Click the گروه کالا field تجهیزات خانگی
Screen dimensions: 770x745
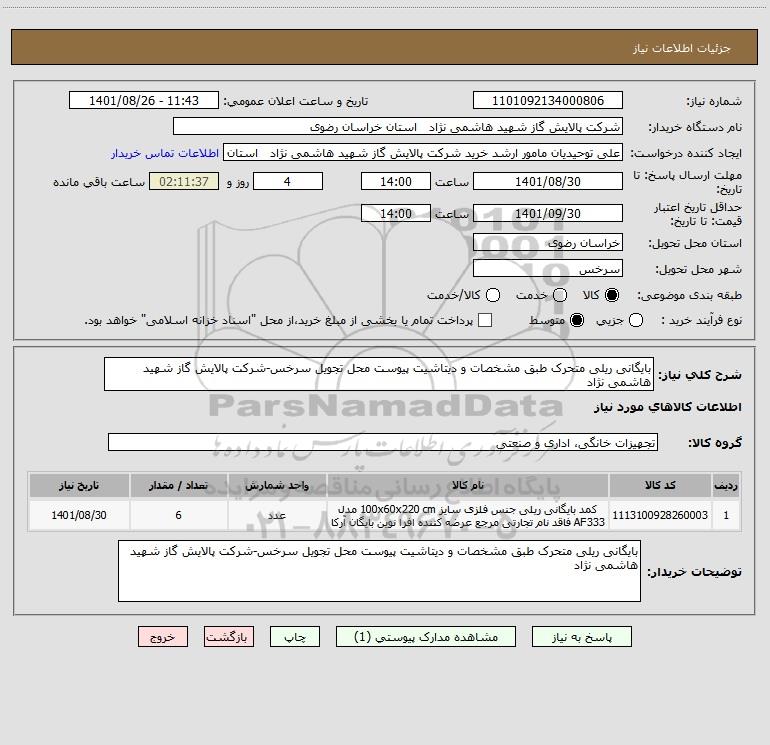click(383, 442)
